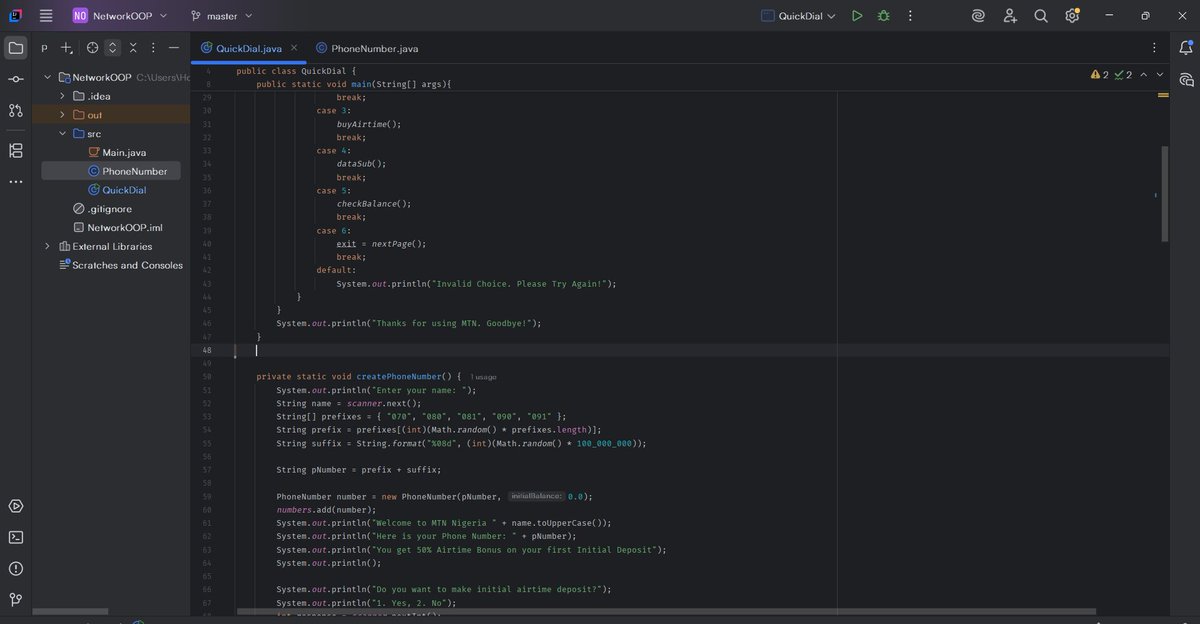Click the nextPage() call on line 40
Screen dimensions: 1200x624
tap(399, 243)
